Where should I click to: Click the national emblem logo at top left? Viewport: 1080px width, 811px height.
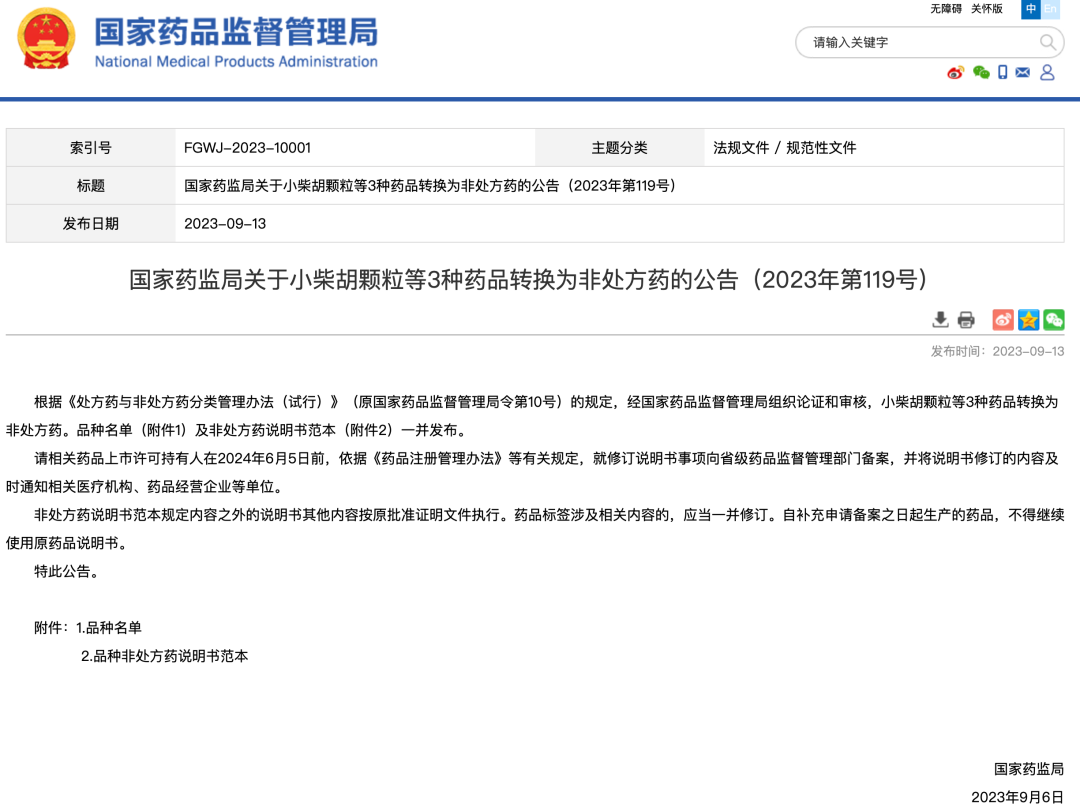point(44,41)
